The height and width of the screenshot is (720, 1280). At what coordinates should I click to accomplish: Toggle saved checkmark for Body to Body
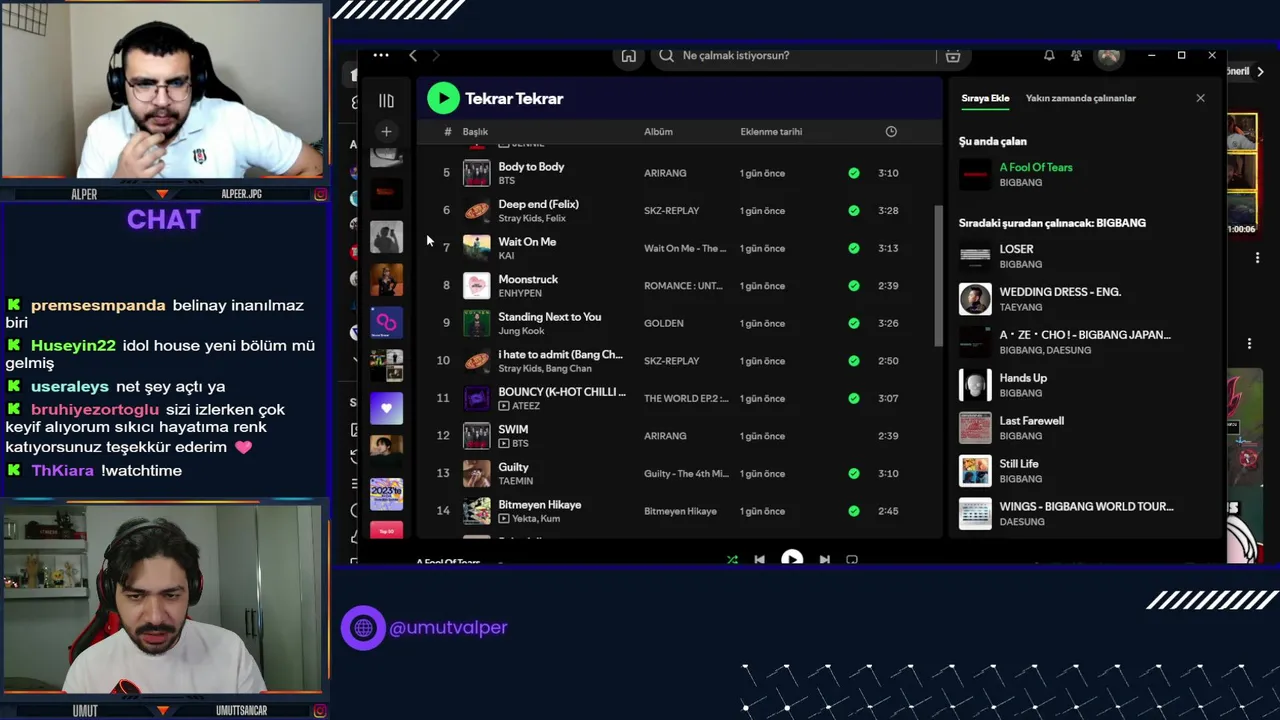tap(853, 173)
